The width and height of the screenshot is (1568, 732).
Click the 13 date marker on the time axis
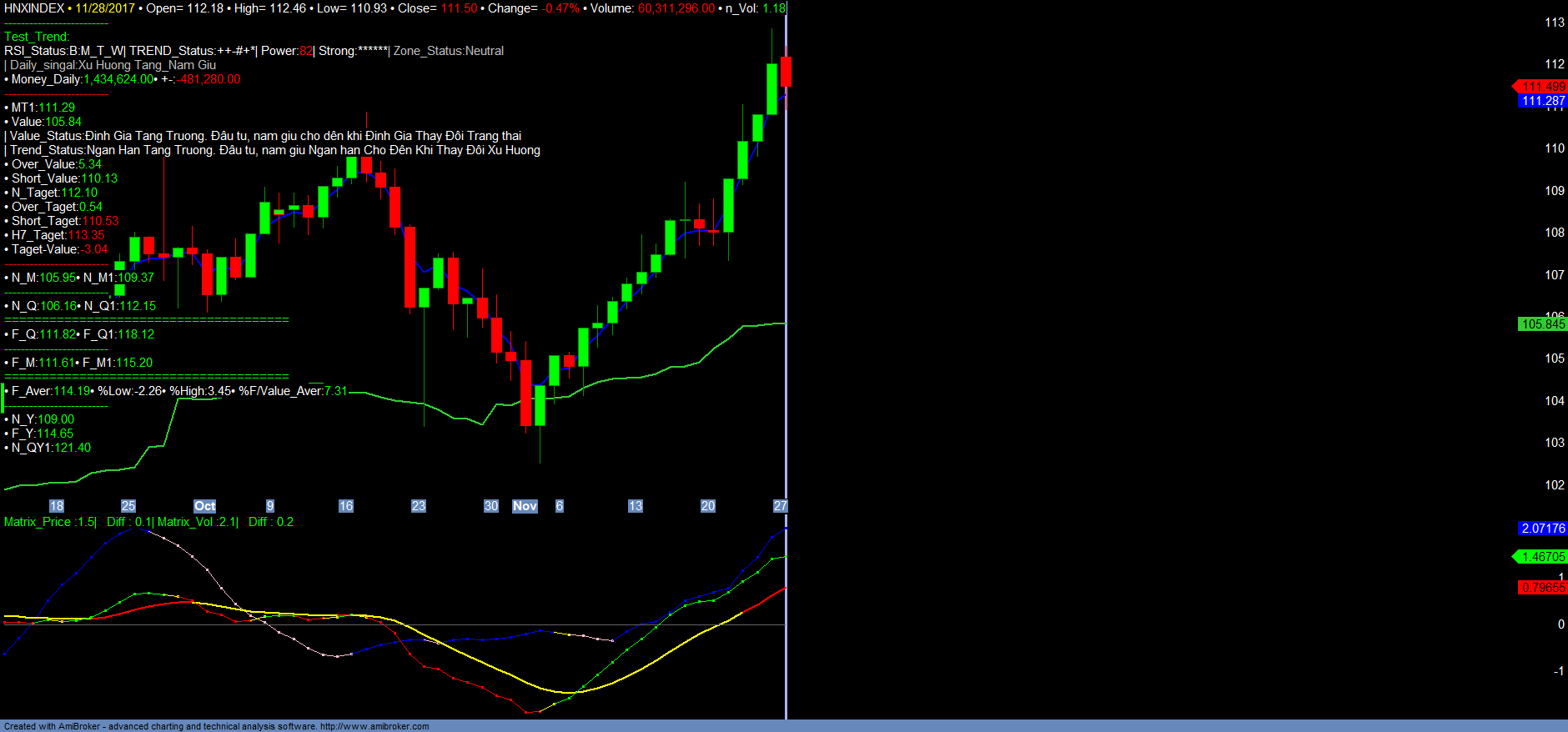(x=636, y=506)
